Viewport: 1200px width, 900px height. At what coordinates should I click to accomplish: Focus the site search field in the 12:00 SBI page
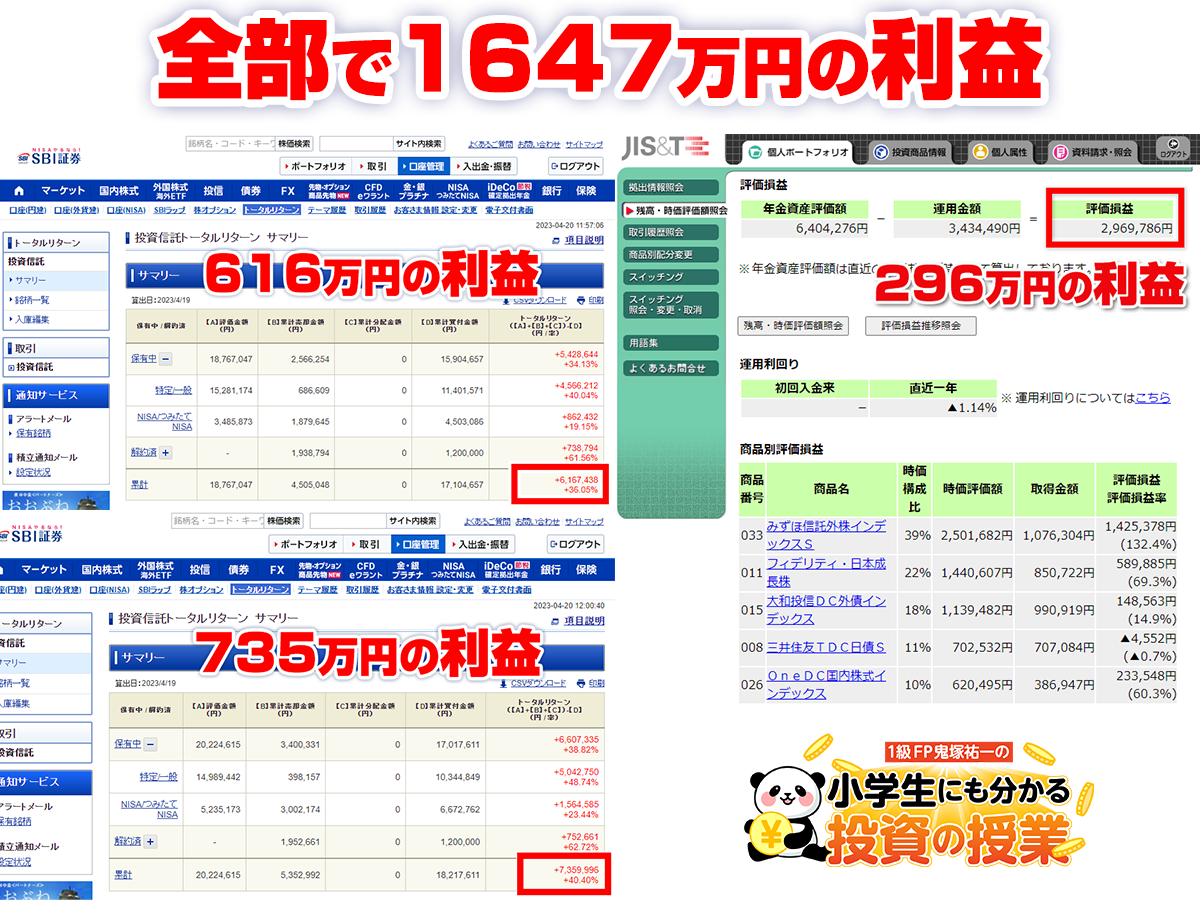[x=348, y=521]
